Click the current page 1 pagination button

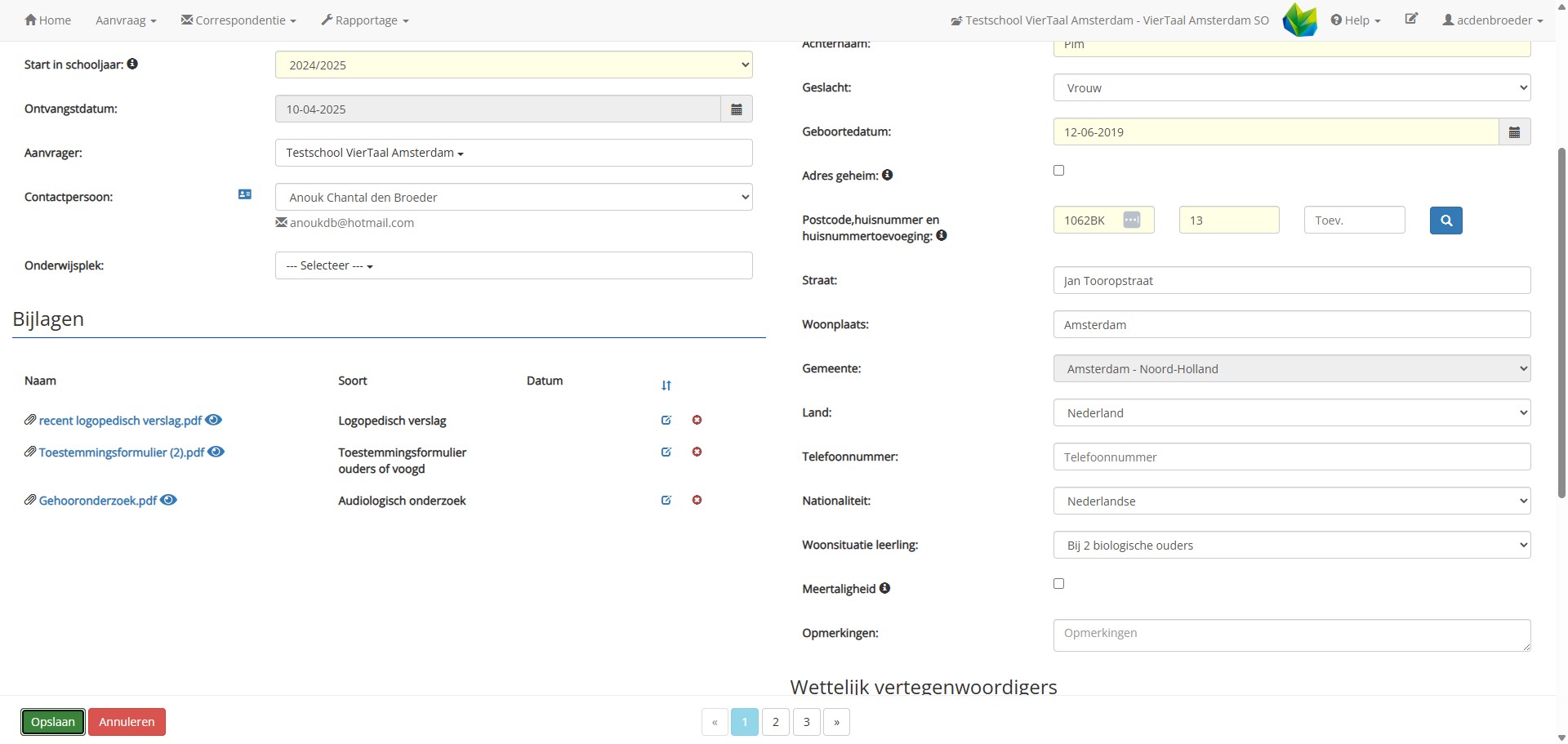point(745,722)
